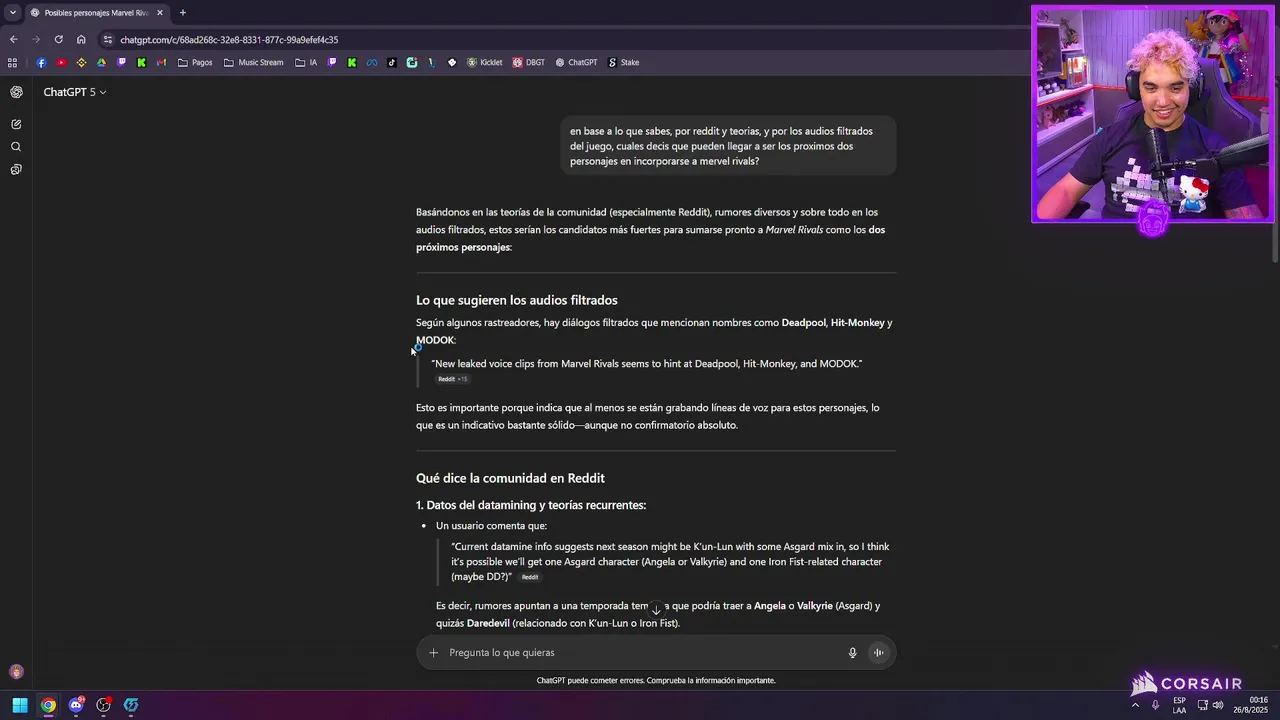This screenshot has height=720, width=1280.
Task: Open the 'Reddit +15' source citation chip
Action: [453, 379]
